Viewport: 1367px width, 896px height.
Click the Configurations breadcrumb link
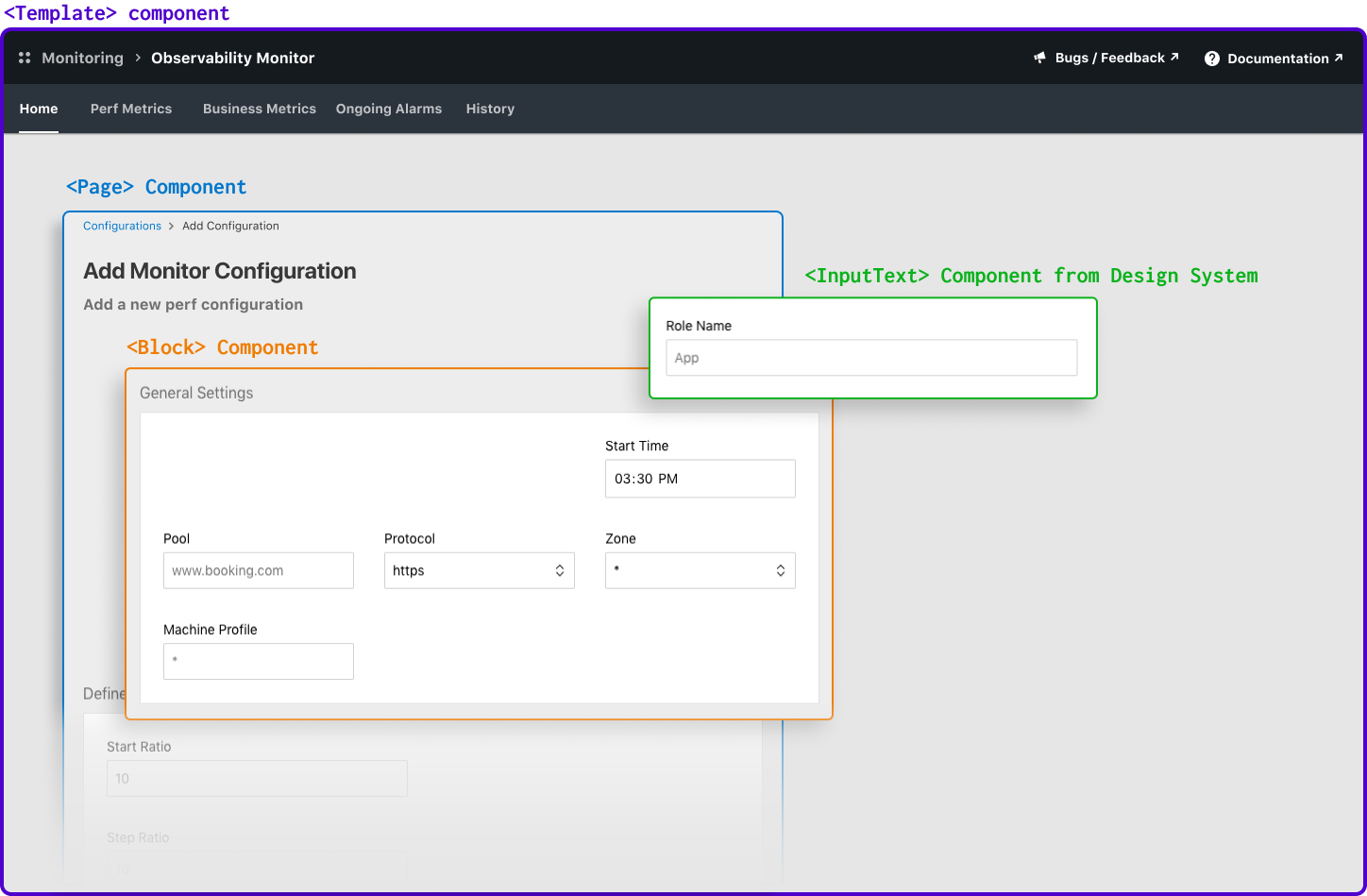(x=122, y=226)
